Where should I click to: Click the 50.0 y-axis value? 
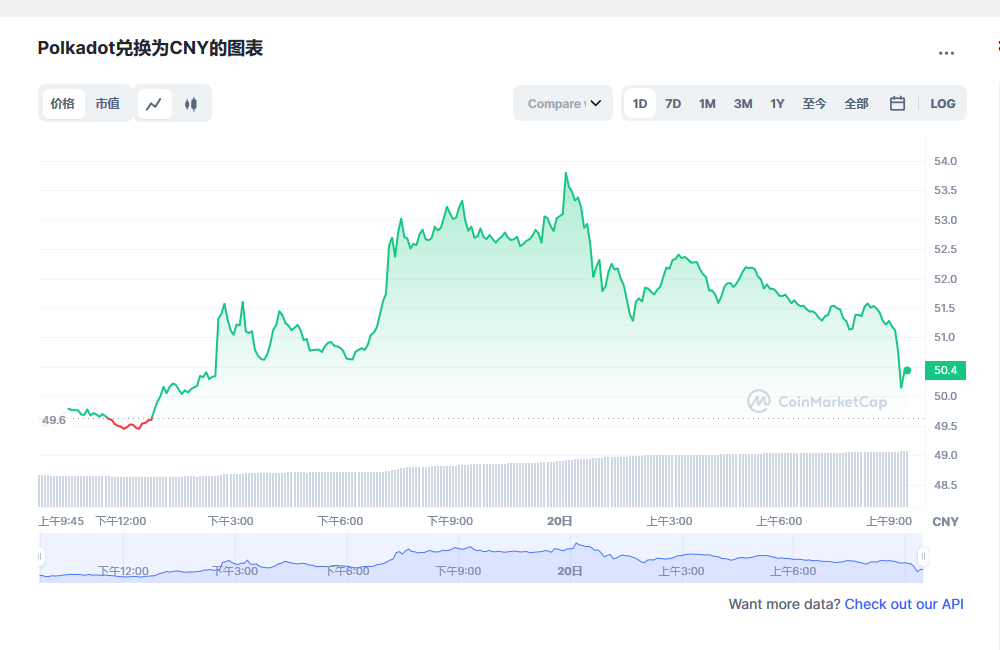point(945,396)
